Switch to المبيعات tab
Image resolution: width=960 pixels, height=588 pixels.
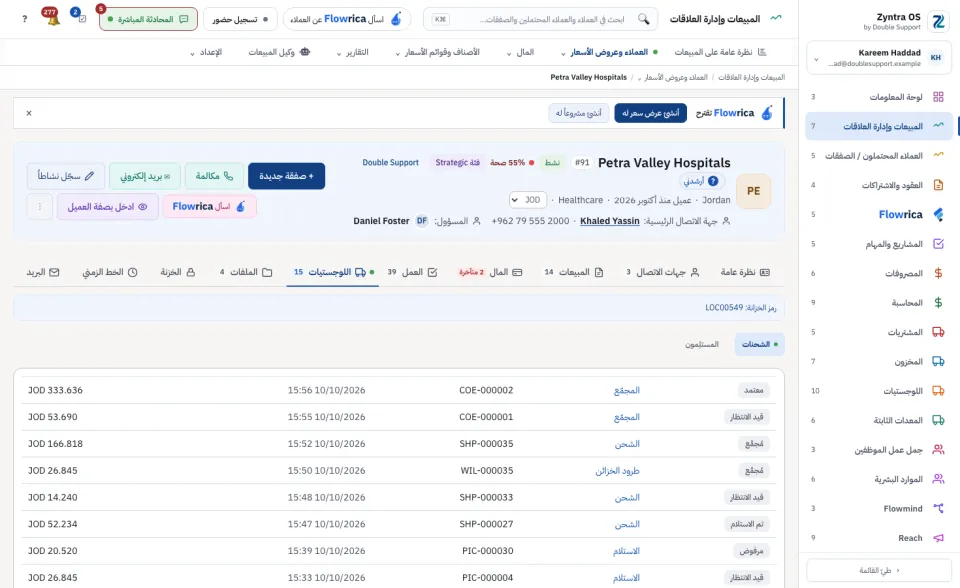coord(574,272)
